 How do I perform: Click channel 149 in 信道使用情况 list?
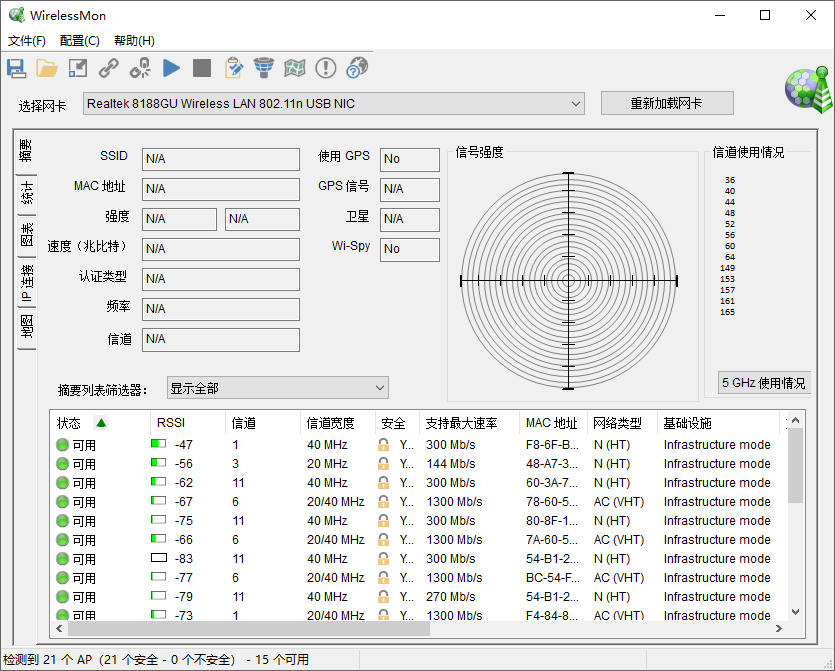click(727, 268)
